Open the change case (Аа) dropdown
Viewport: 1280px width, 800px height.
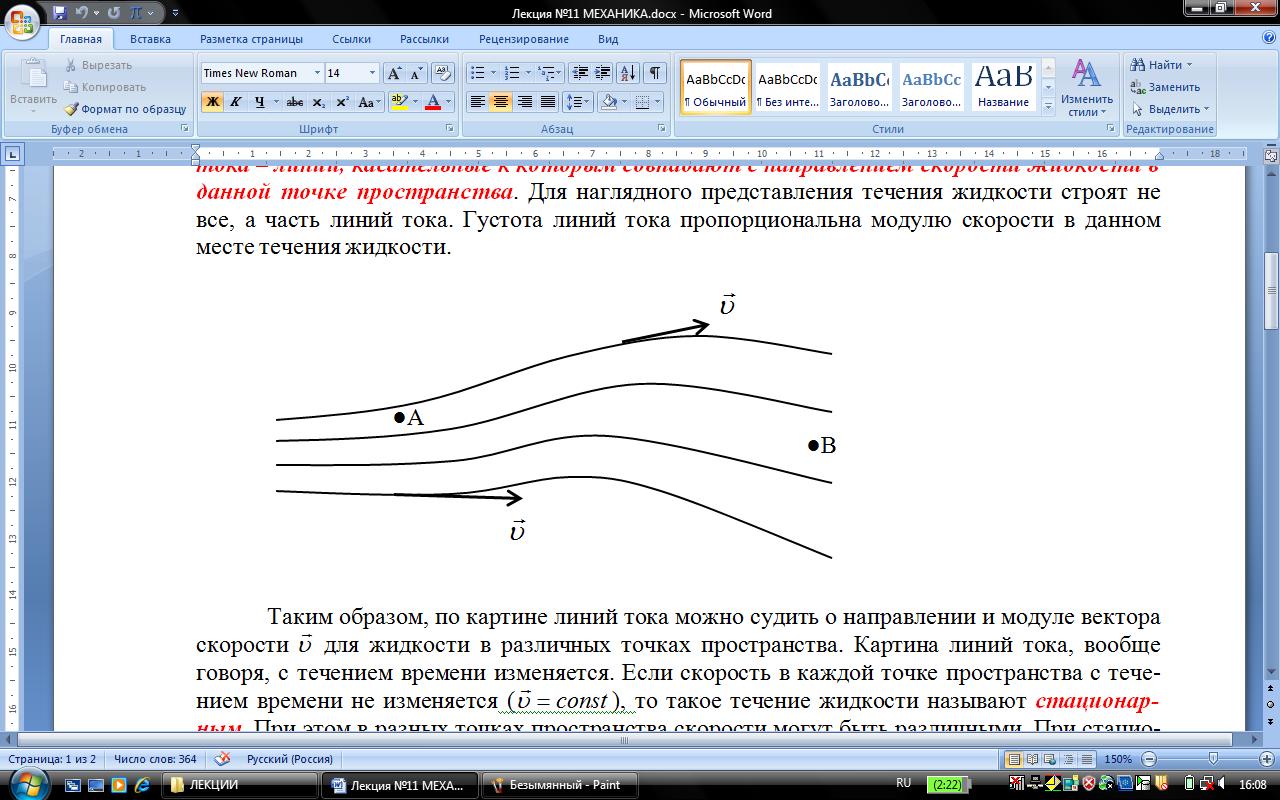(x=369, y=102)
